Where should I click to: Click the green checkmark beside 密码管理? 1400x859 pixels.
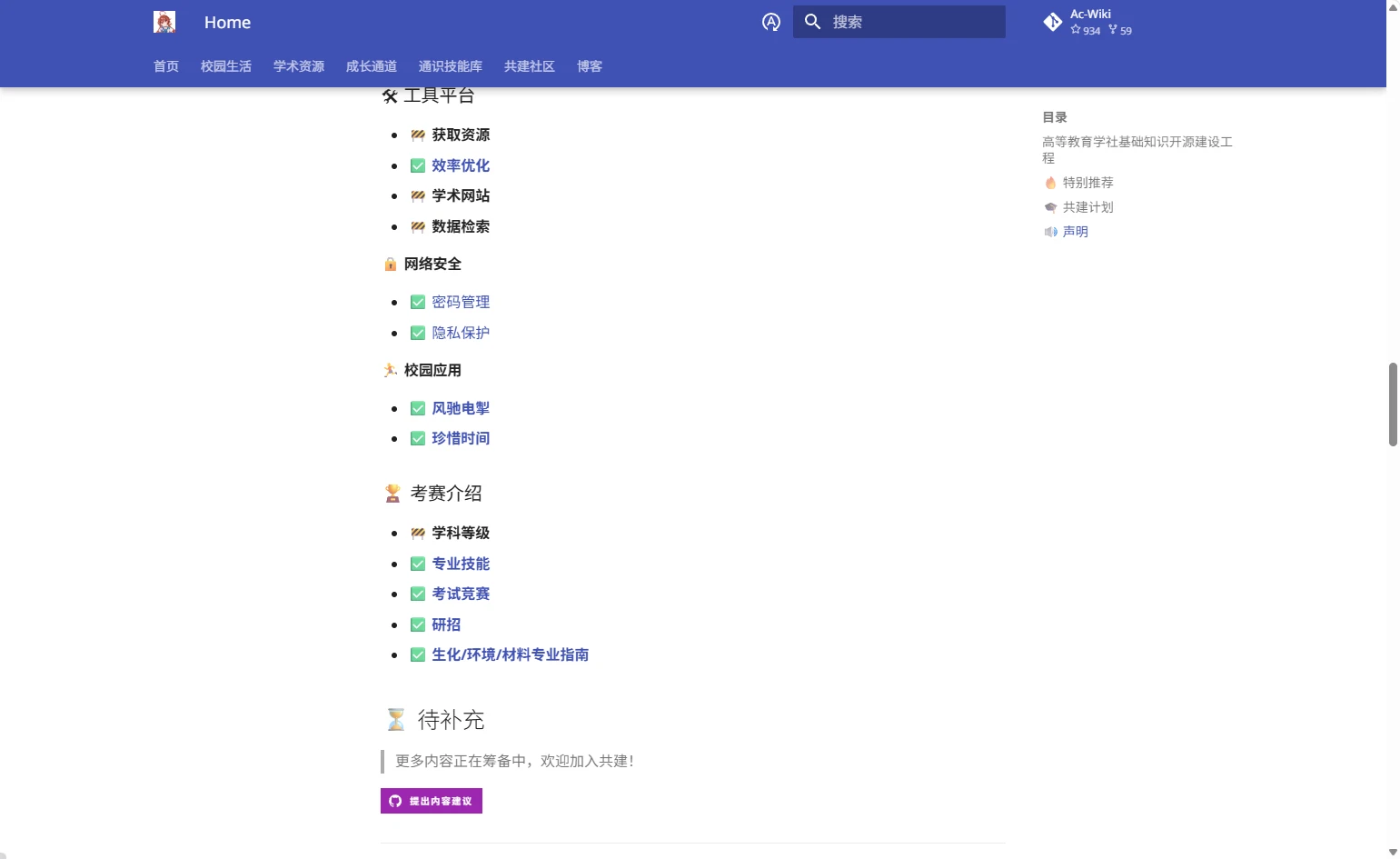(418, 302)
